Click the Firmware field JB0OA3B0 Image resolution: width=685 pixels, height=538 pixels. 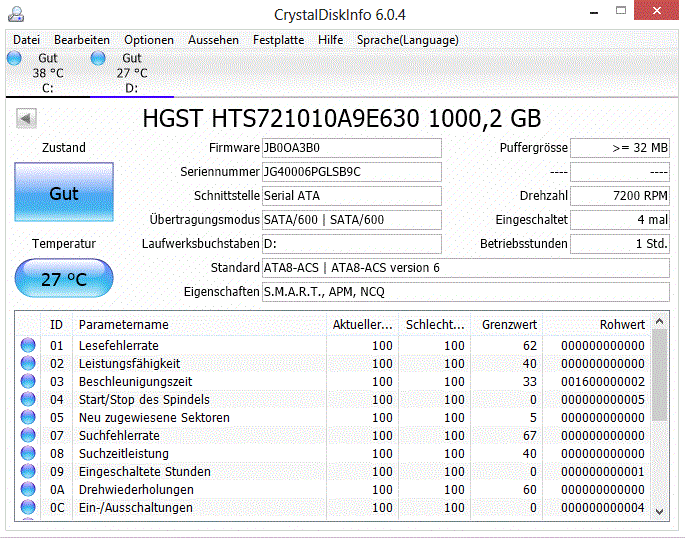pyautogui.click(x=352, y=148)
